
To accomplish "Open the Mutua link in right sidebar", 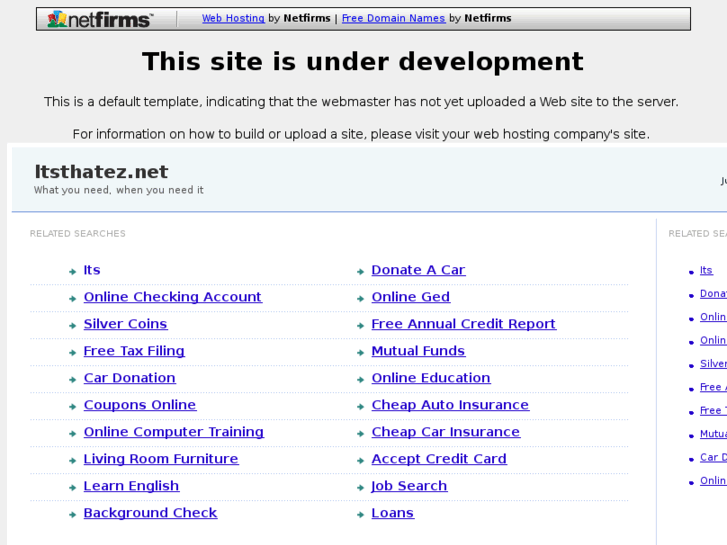I will [x=713, y=434].
